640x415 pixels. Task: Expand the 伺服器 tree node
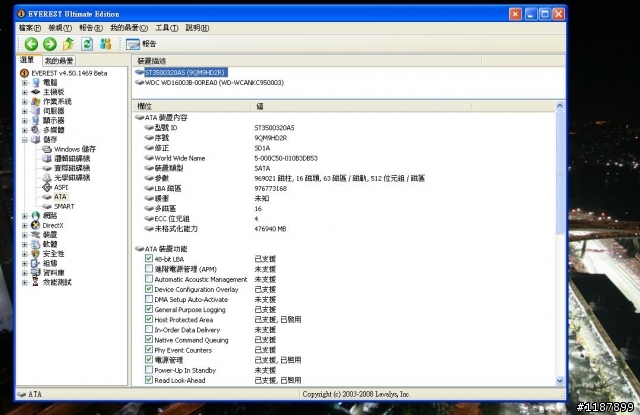tap(24, 111)
